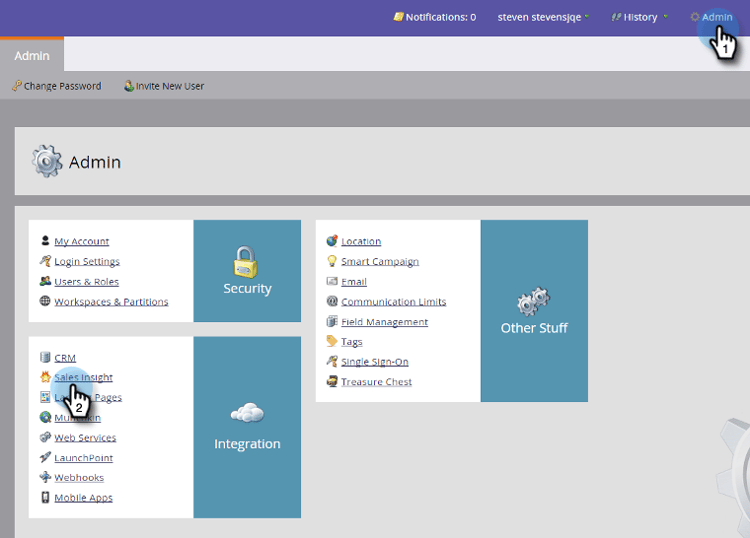750x538 pixels.
Task: Open the Mobile Apps link
Action: [84, 498]
